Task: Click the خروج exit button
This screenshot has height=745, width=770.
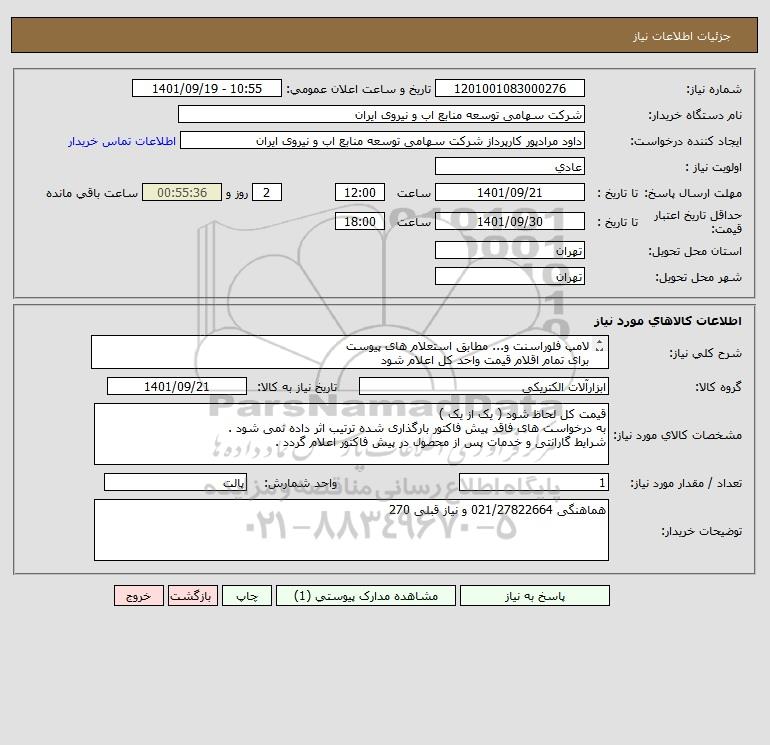Action: tap(138, 596)
